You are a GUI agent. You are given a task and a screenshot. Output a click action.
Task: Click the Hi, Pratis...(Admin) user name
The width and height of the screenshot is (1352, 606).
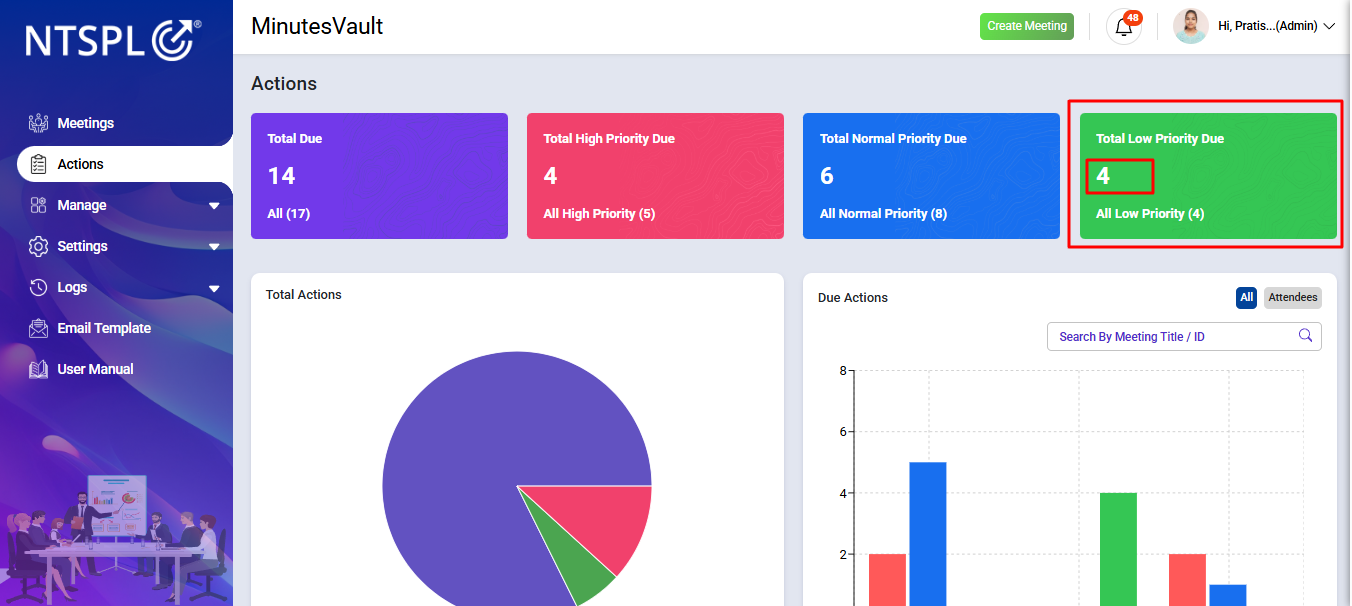pyautogui.click(x=1267, y=26)
